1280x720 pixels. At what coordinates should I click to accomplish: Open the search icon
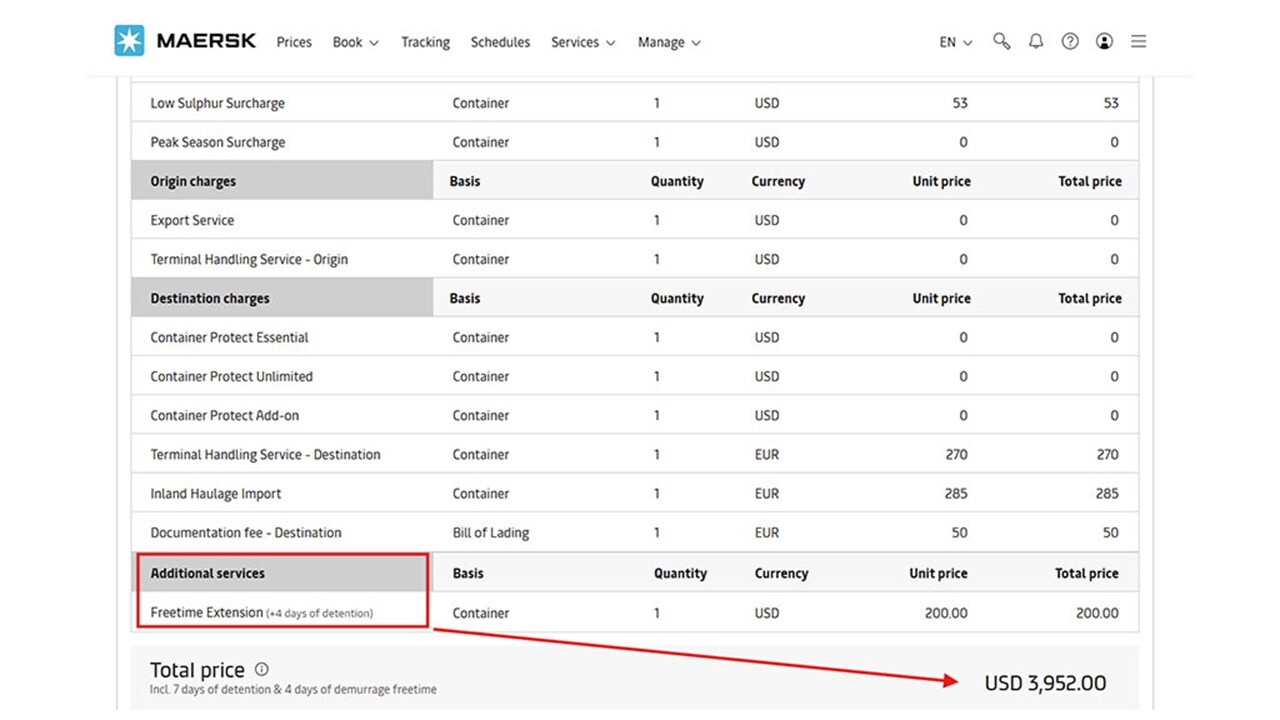(1001, 41)
